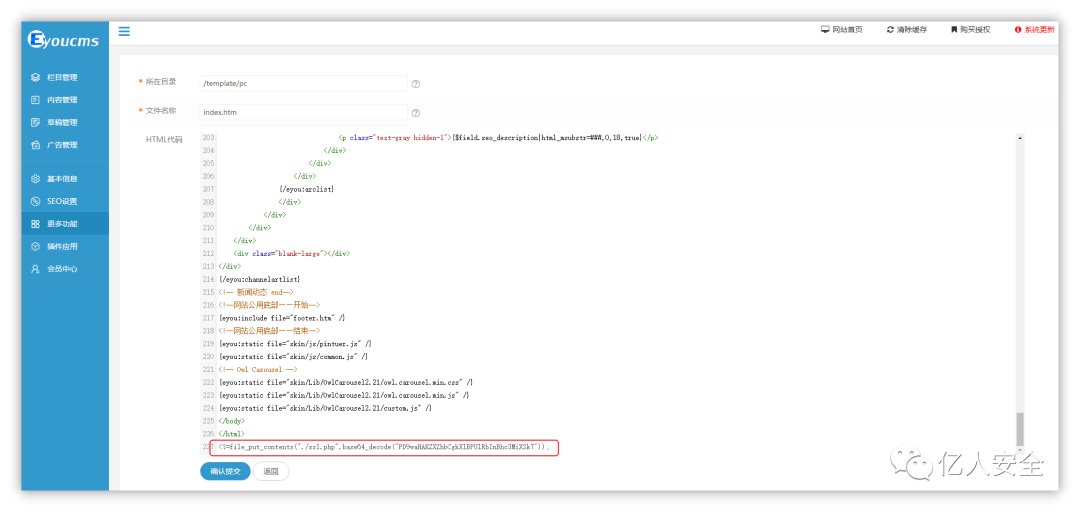Image resolution: width=1080 pixels, height=512 pixels.
Task: Click code line 222 owl.carousel.min.css
Action: 346,382
